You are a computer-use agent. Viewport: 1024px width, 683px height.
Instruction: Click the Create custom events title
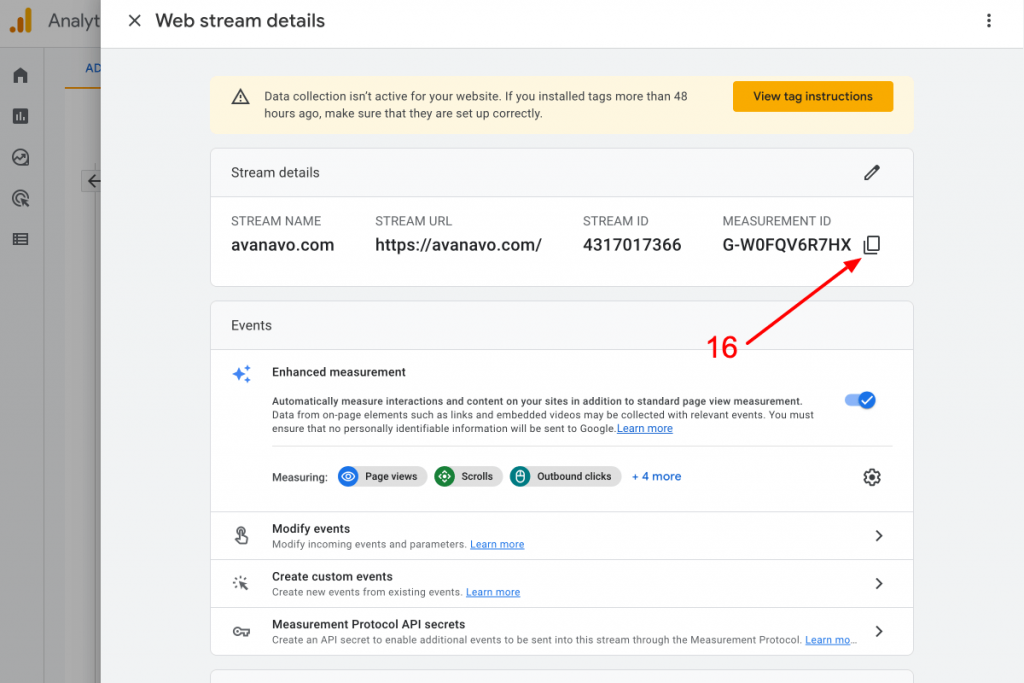point(332,577)
